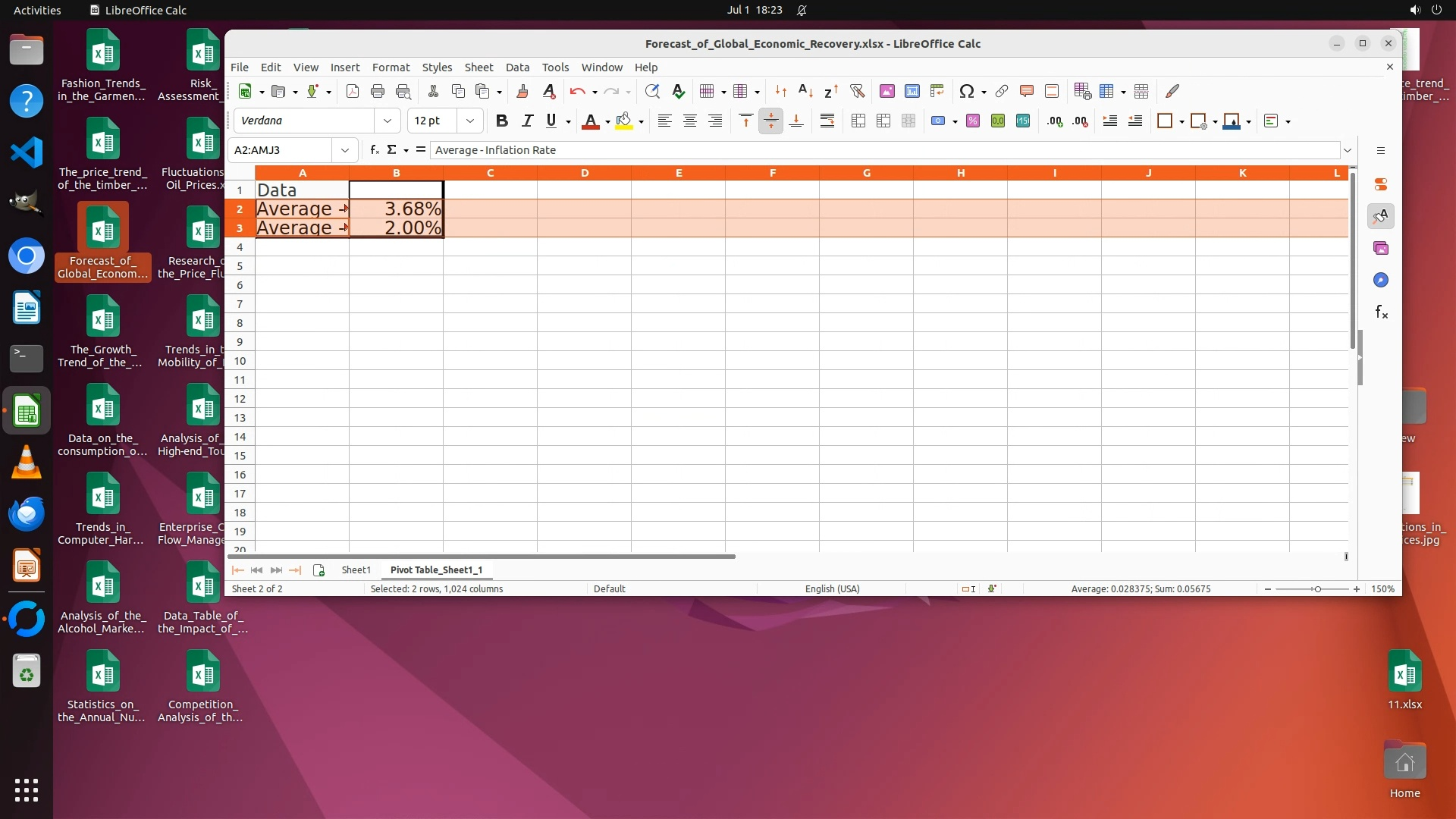Insert a pivot table via toolbar icon

tap(937, 92)
